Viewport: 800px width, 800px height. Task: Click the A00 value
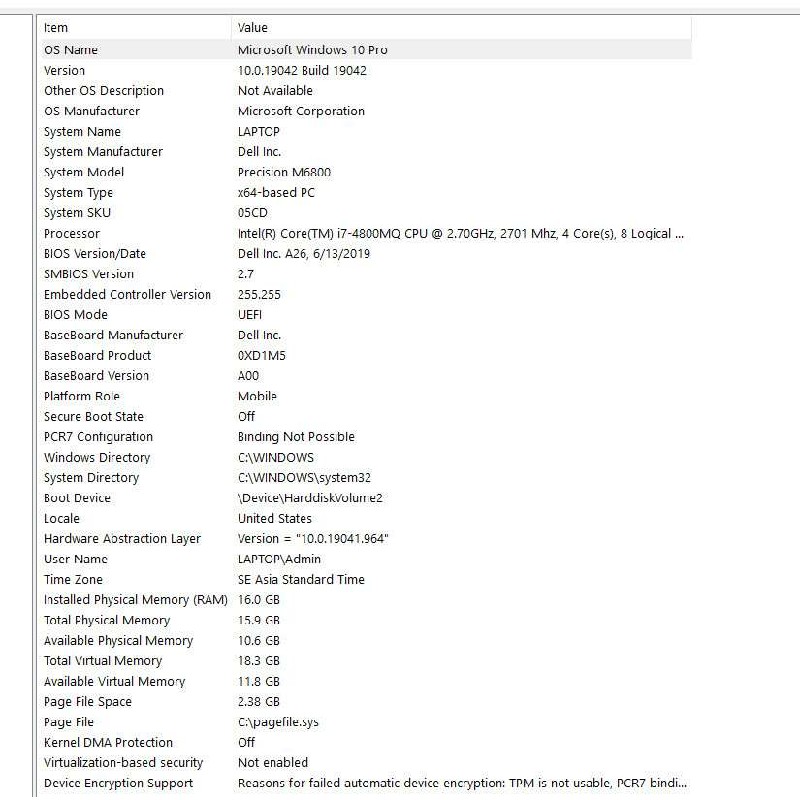[x=248, y=376]
